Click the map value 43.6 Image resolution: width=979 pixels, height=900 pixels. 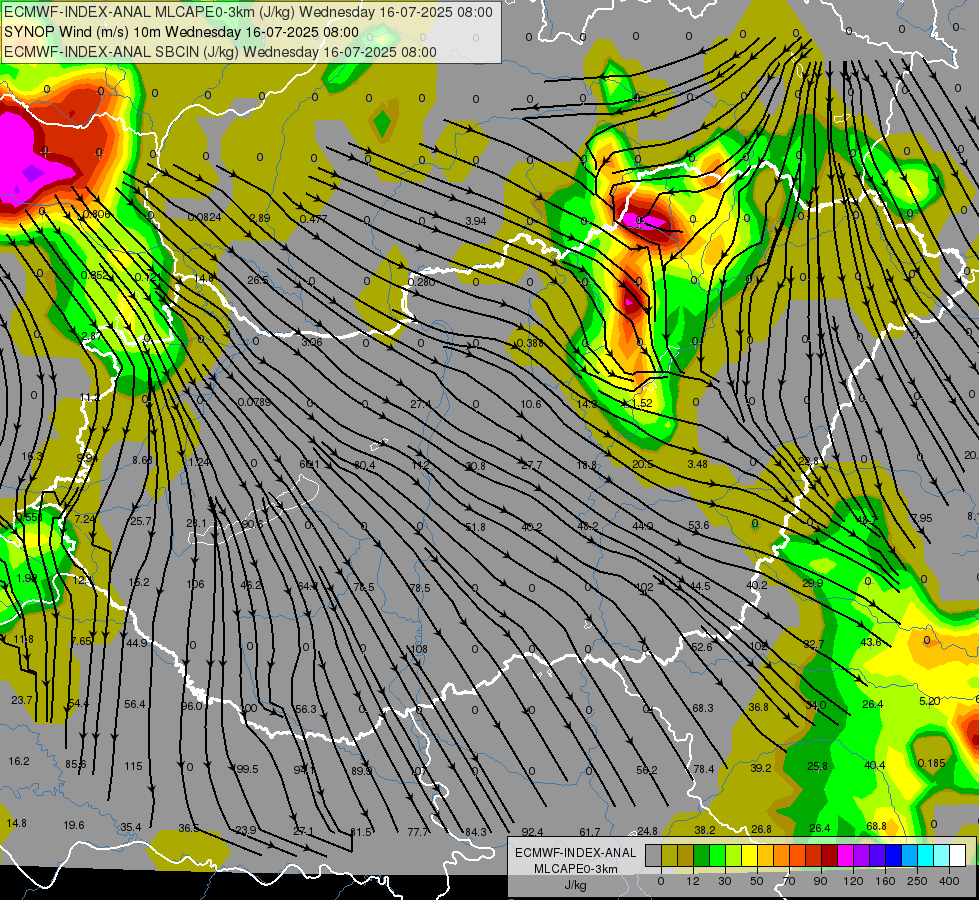point(871,642)
